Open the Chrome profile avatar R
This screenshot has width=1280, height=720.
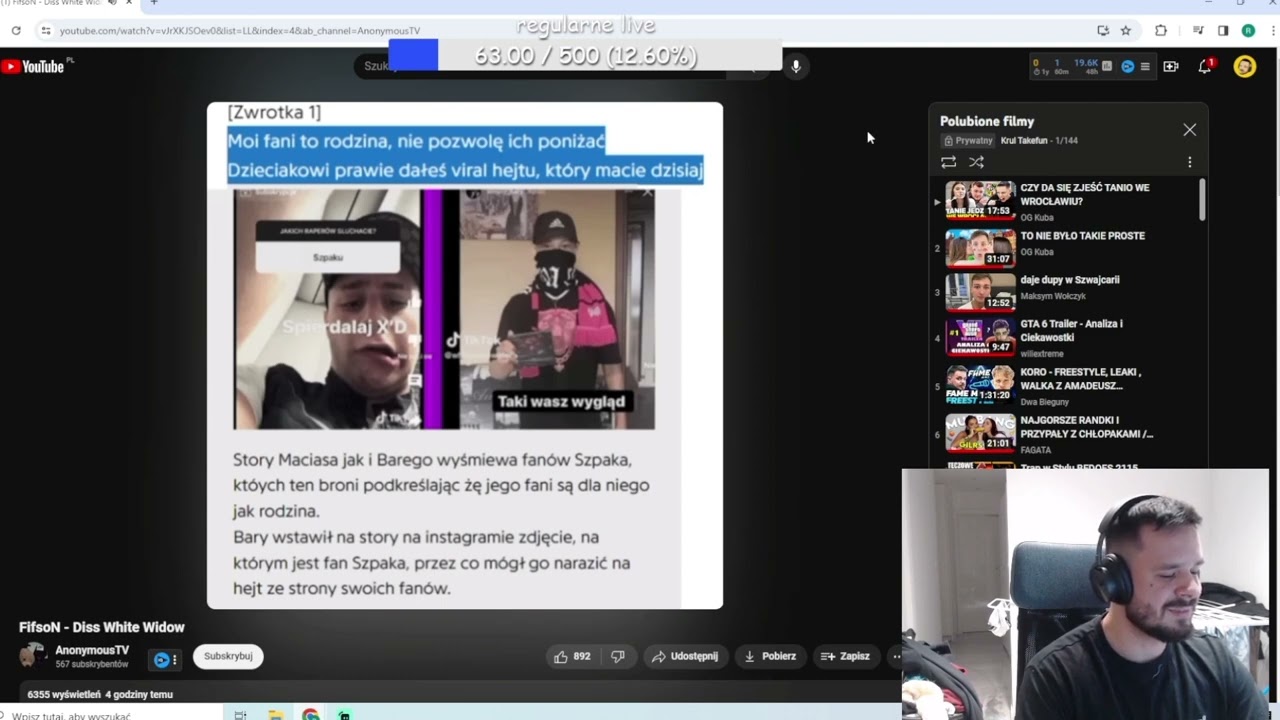click(1248, 31)
